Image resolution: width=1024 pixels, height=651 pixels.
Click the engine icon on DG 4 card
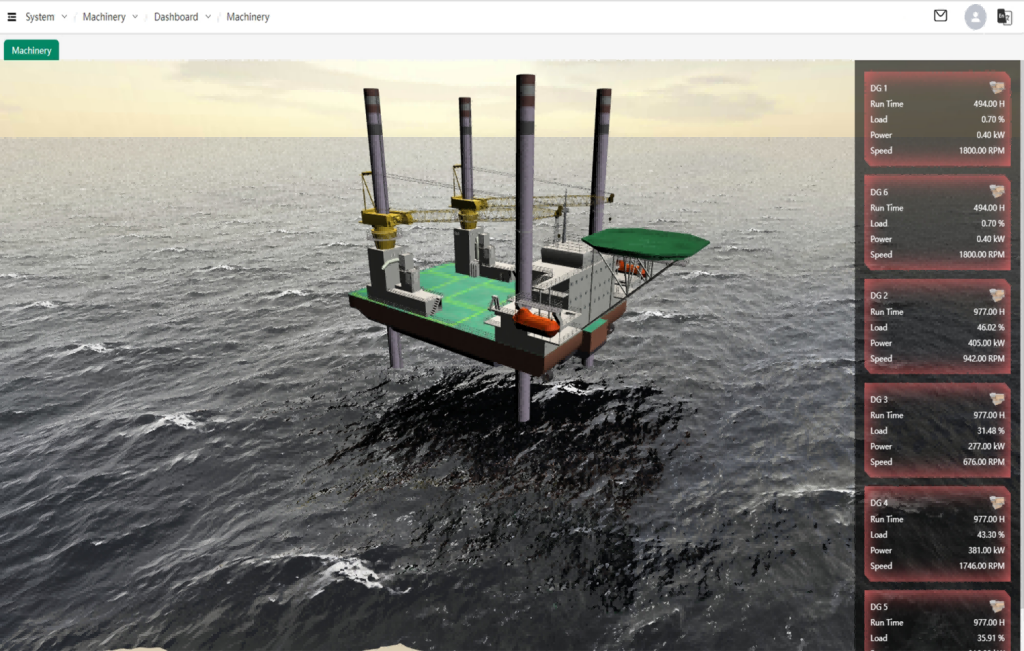point(996,502)
